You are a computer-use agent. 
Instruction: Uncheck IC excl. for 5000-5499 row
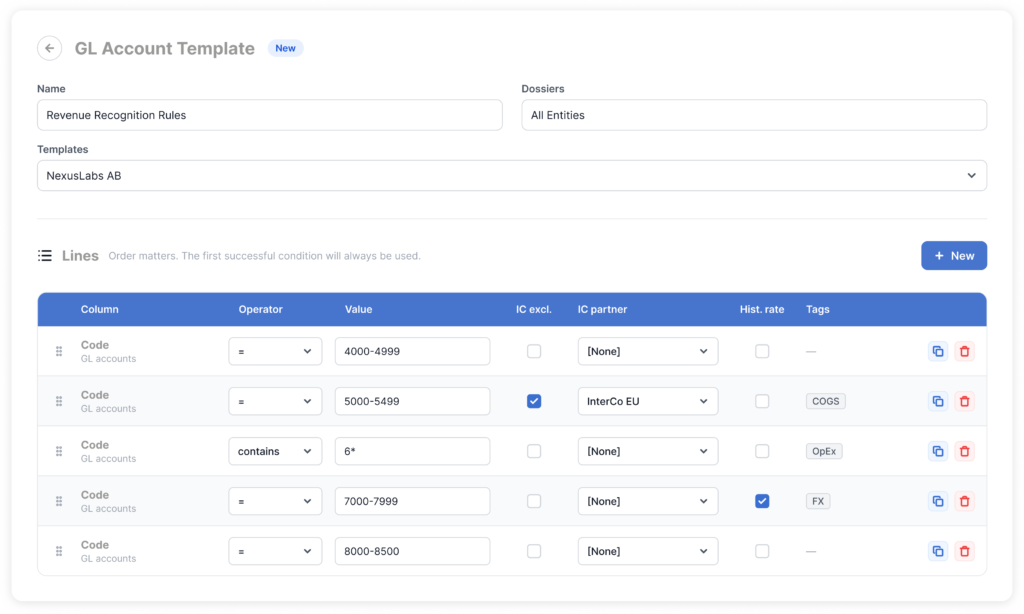[534, 401]
